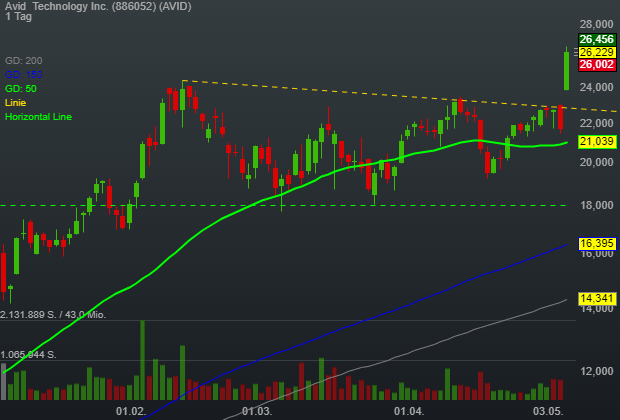Screen dimensions: 620x420
Task: Click the 20,000 price axis label
Action: click(x=596, y=162)
